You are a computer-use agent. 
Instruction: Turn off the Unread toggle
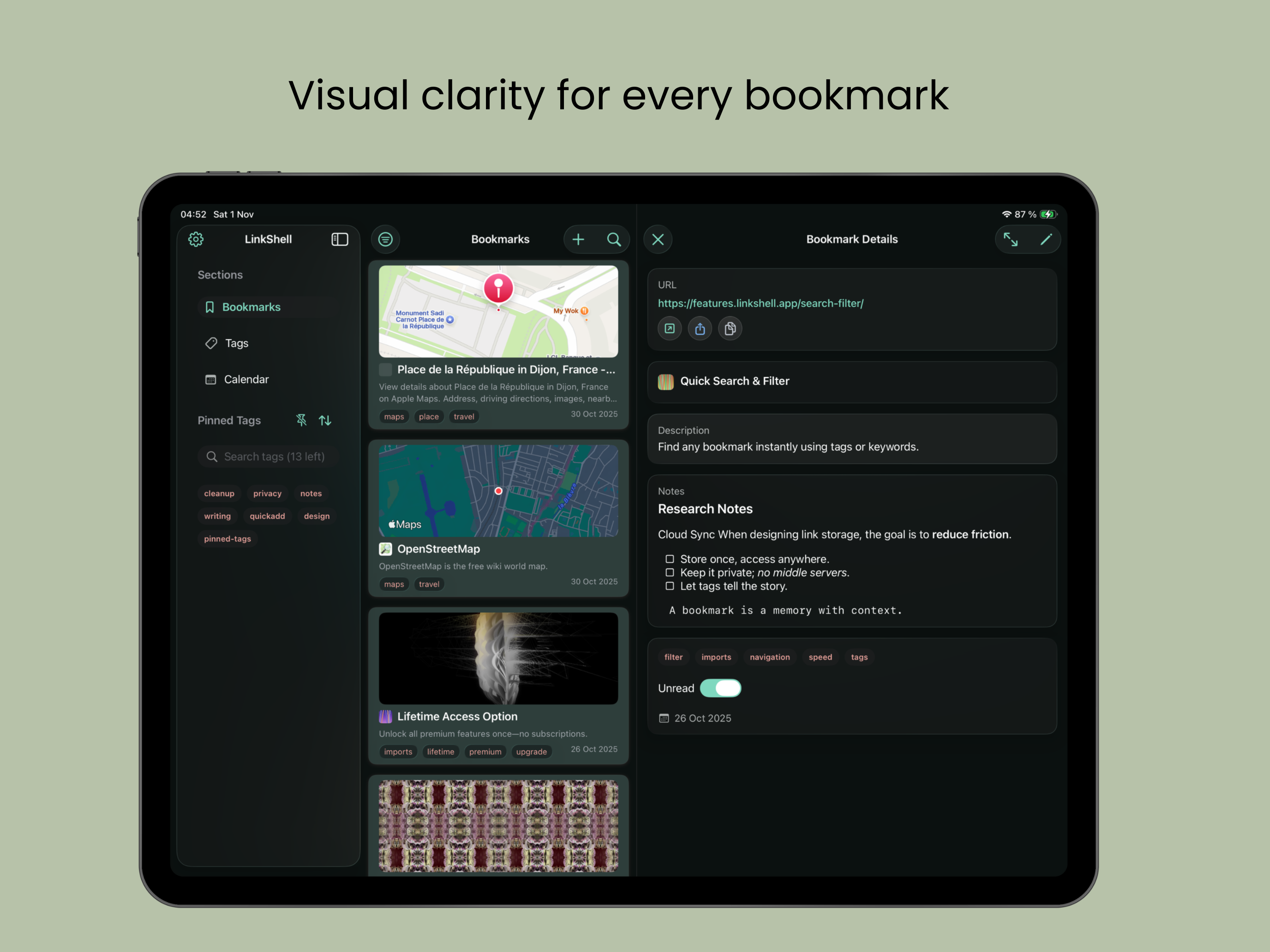[720, 688]
